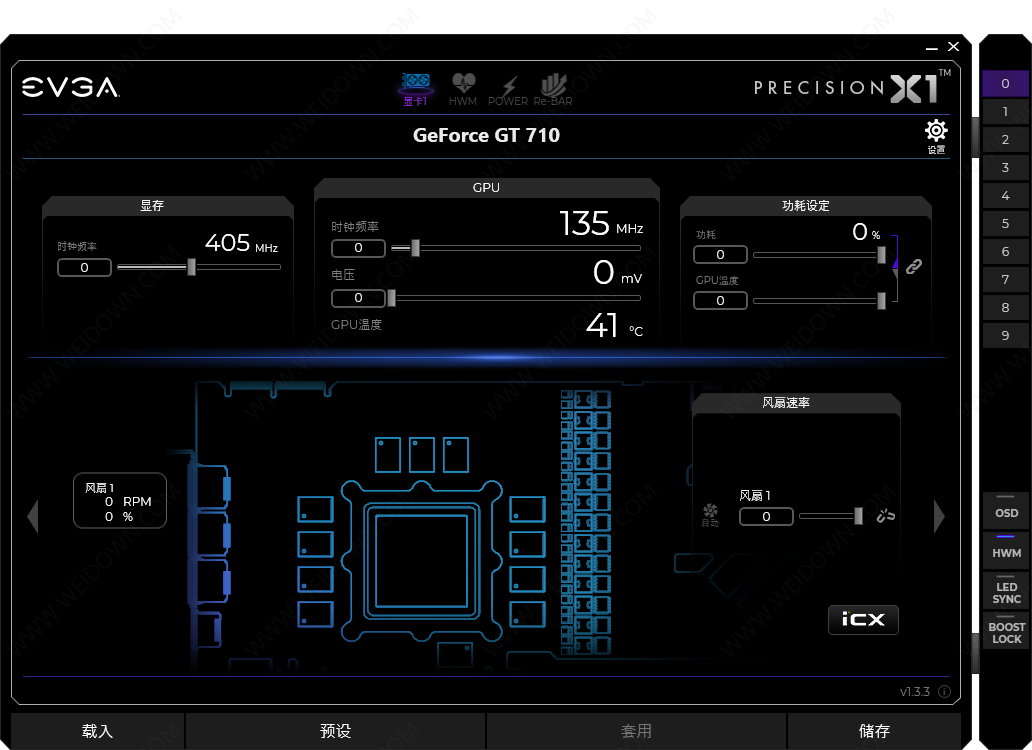Select profile 1
This screenshot has width=1032, height=750.
(1005, 111)
